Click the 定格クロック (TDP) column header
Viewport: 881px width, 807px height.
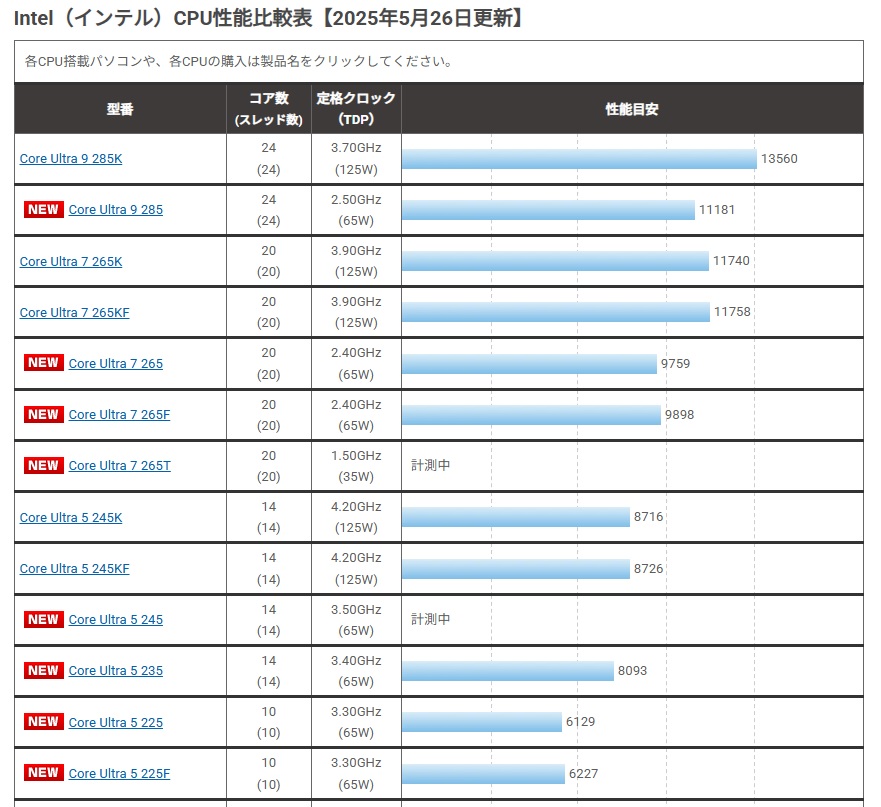tap(356, 108)
